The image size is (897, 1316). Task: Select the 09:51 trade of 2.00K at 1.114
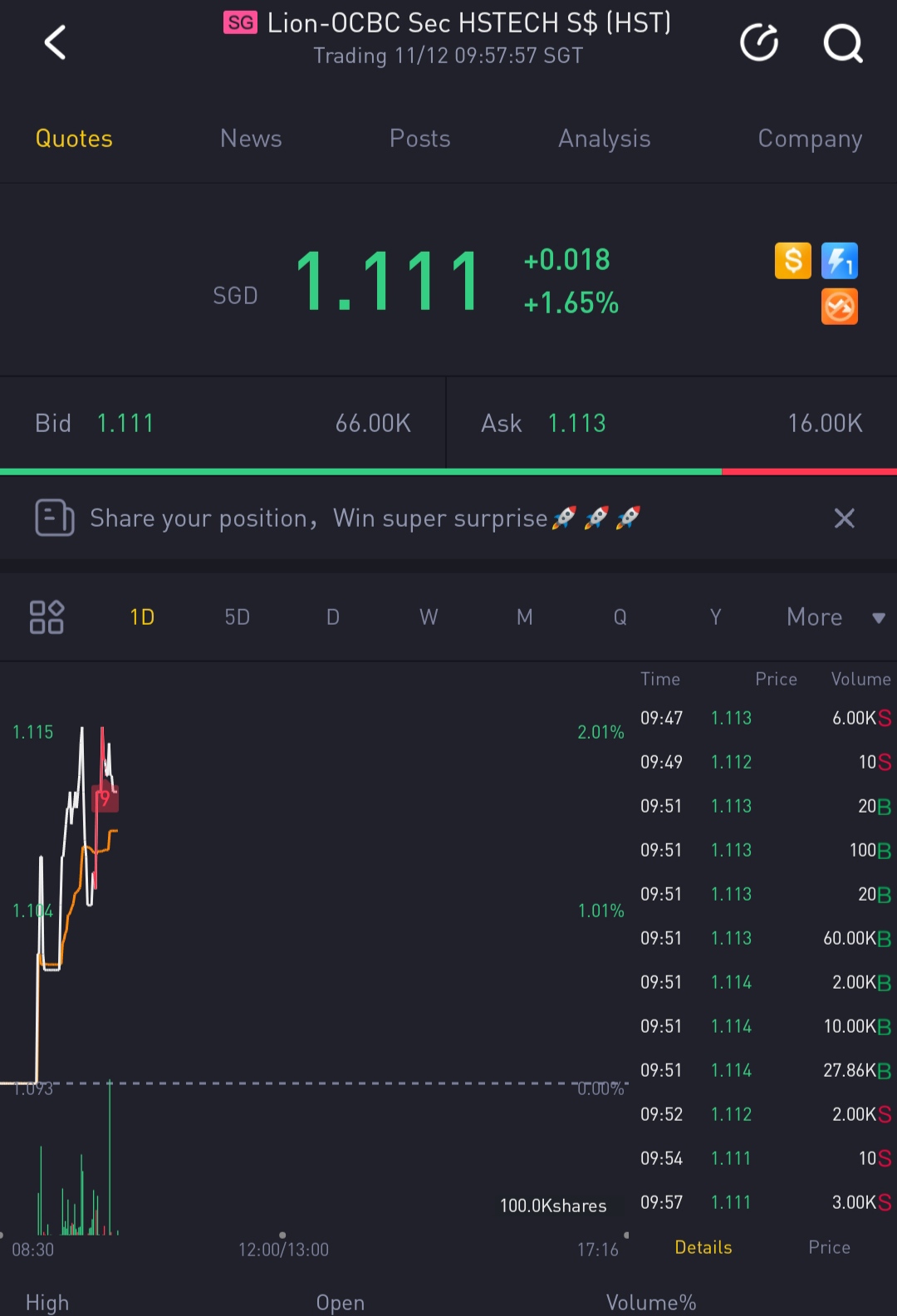click(766, 982)
